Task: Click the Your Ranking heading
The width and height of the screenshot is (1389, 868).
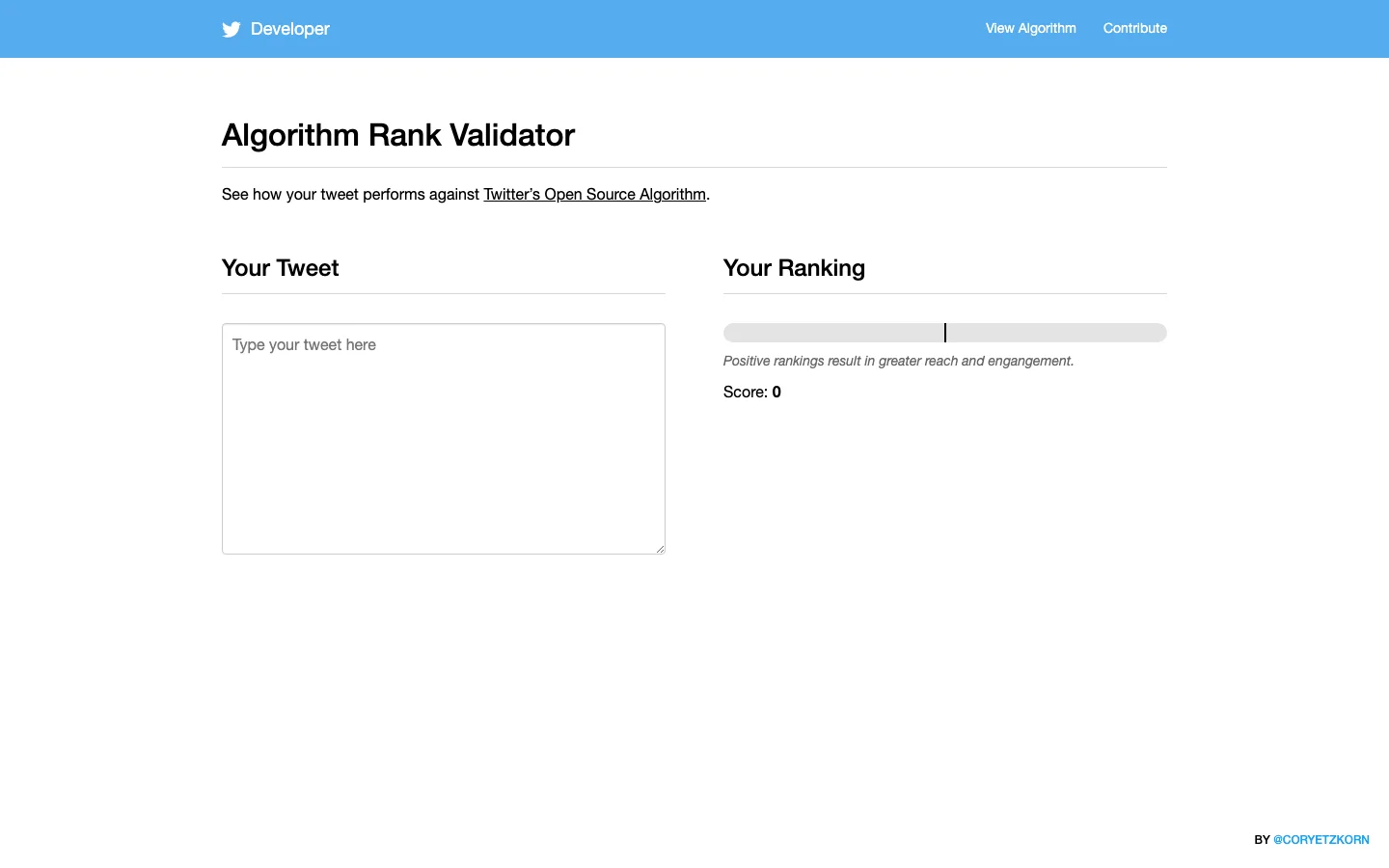Action: click(x=794, y=268)
